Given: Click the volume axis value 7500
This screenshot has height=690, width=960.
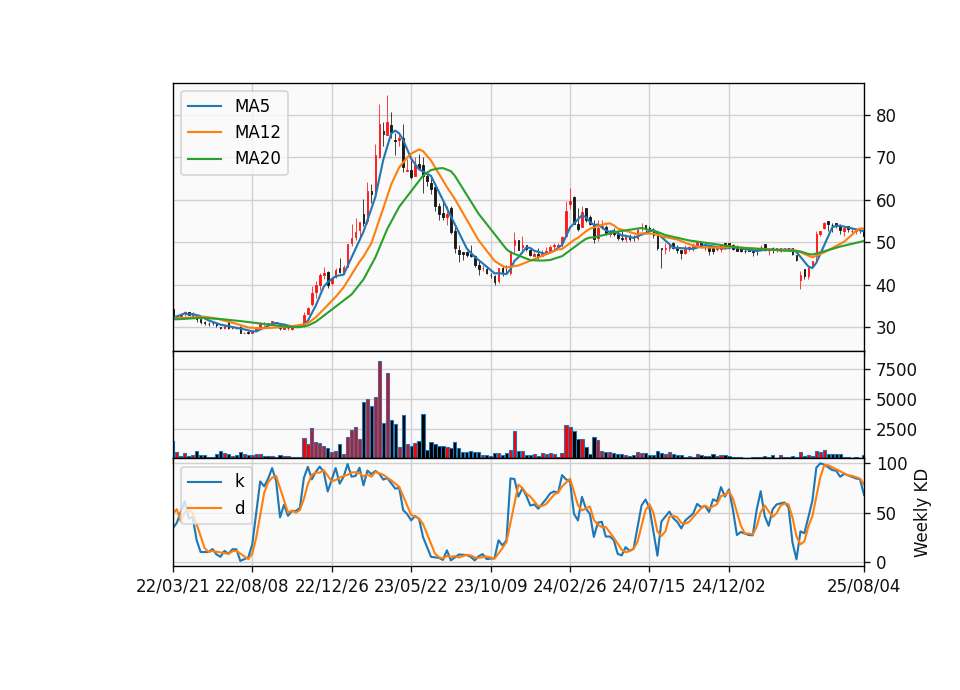Looking at the screenshot, I should (x=896, y=370).
